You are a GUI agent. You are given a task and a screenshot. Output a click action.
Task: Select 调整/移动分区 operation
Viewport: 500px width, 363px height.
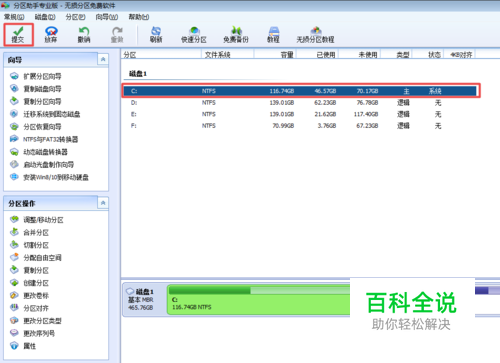[37, 220]
